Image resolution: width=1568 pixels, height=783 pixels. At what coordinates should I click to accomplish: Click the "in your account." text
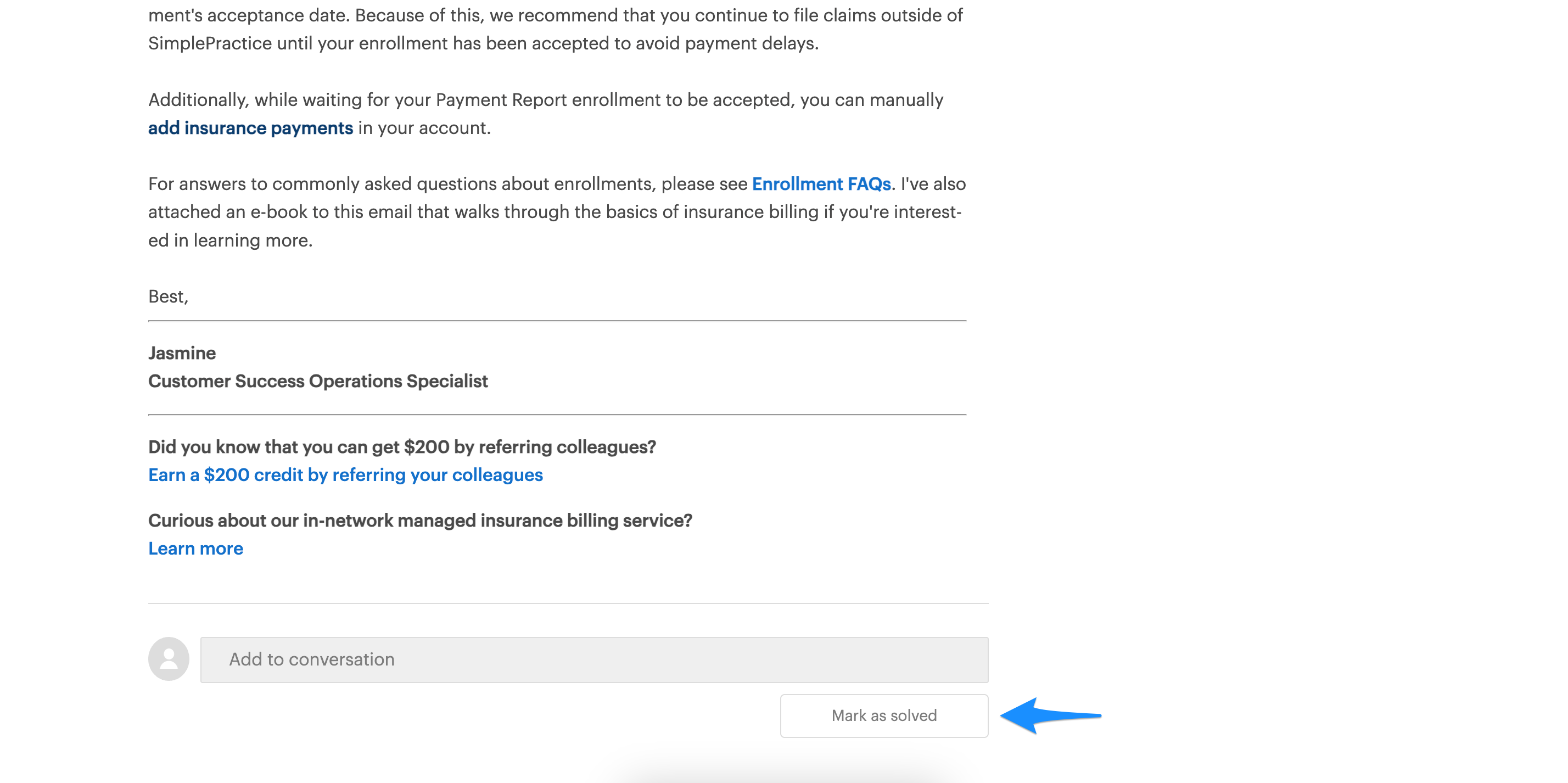point(424,128)
